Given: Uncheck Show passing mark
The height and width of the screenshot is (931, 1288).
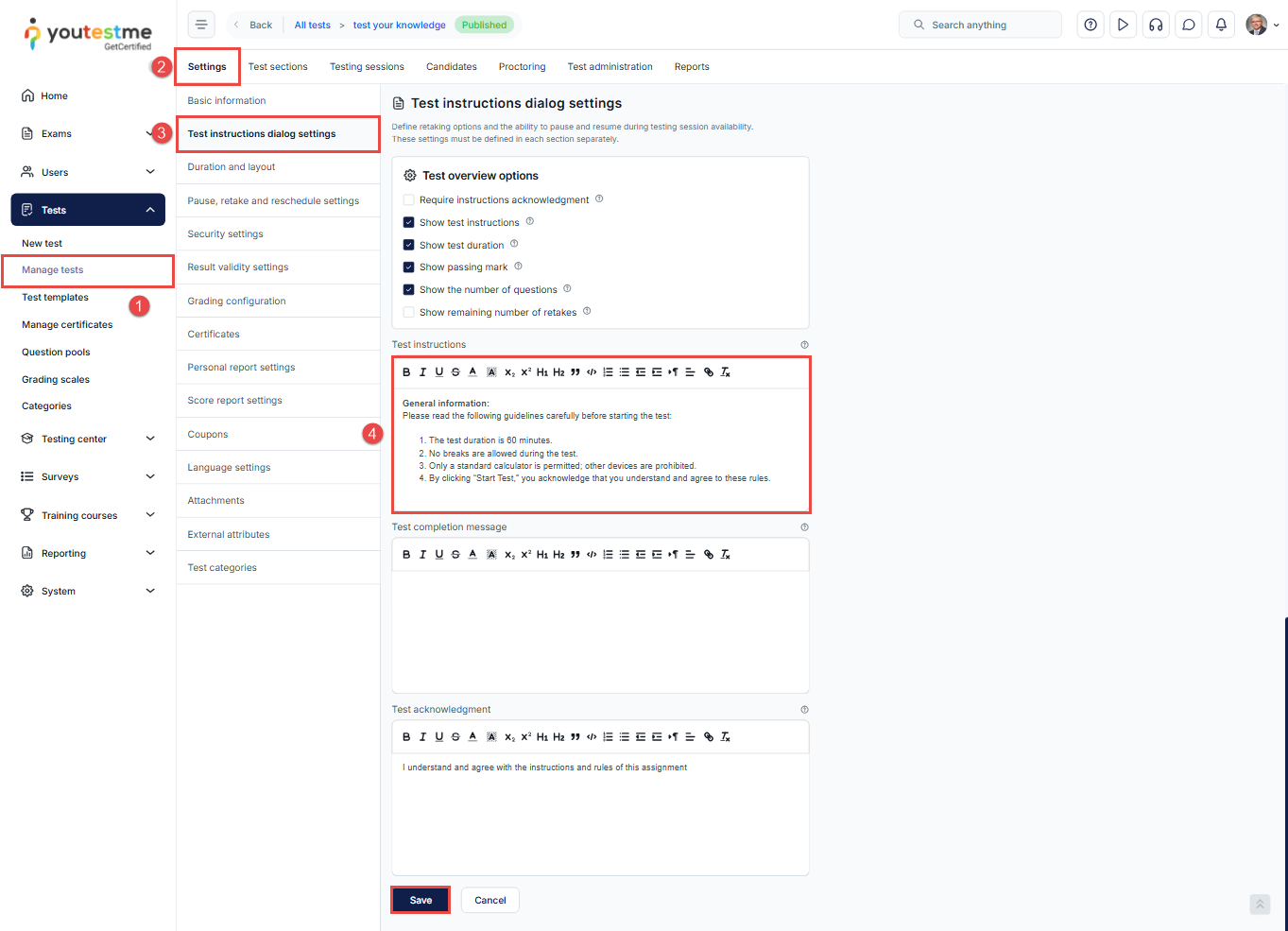Looking at the screenshot, I should click(409, 267).
